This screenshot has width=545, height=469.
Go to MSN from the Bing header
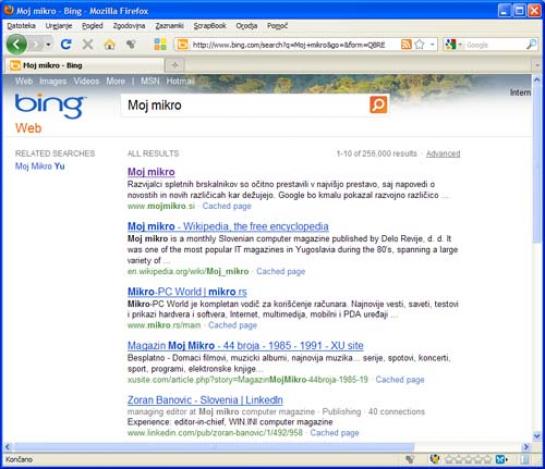[150, 81]
